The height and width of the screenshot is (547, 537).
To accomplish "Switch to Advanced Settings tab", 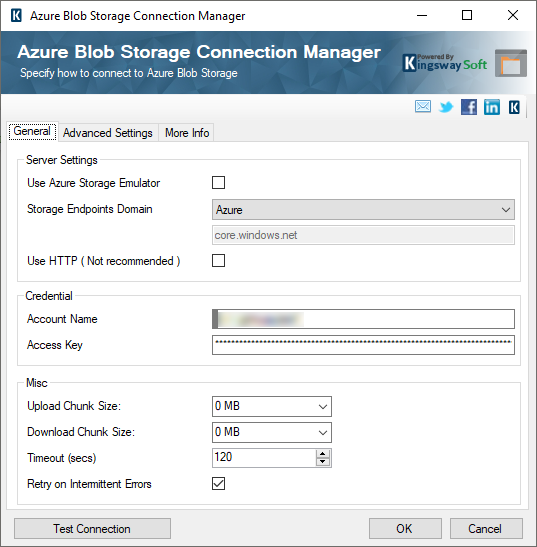I will pyautogui.click(x=108, y=133).
